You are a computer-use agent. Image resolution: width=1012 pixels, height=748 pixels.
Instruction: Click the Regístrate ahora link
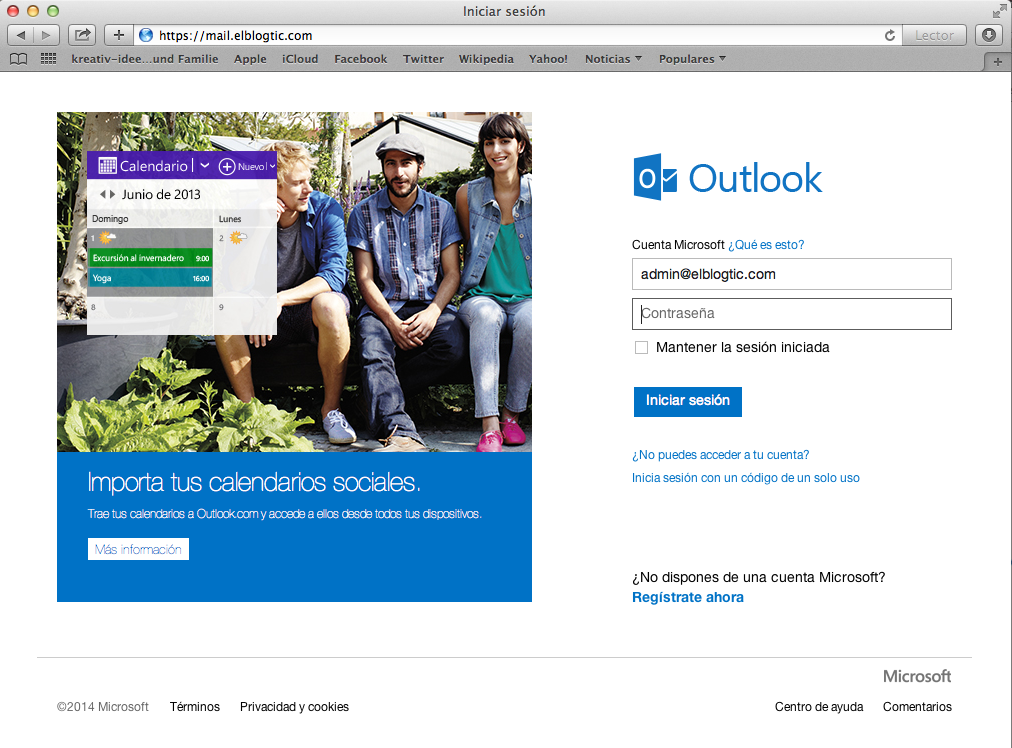click(687, 597)
